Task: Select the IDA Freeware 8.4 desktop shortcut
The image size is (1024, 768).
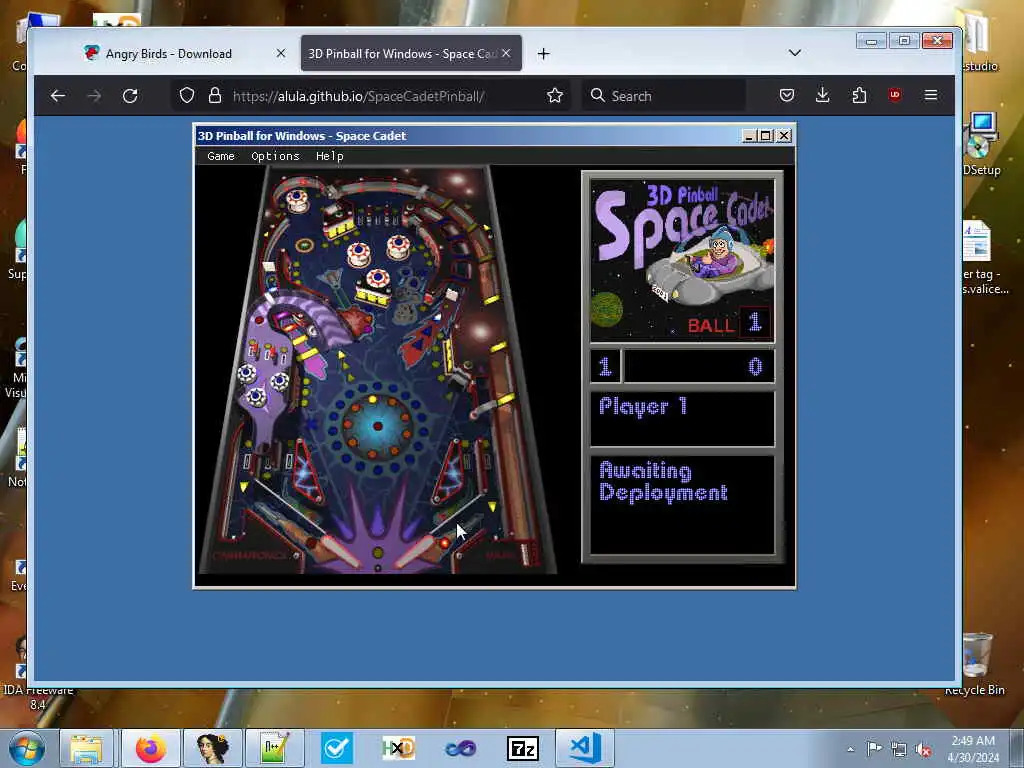Action: pyautogui.click(x=38, y=673)
